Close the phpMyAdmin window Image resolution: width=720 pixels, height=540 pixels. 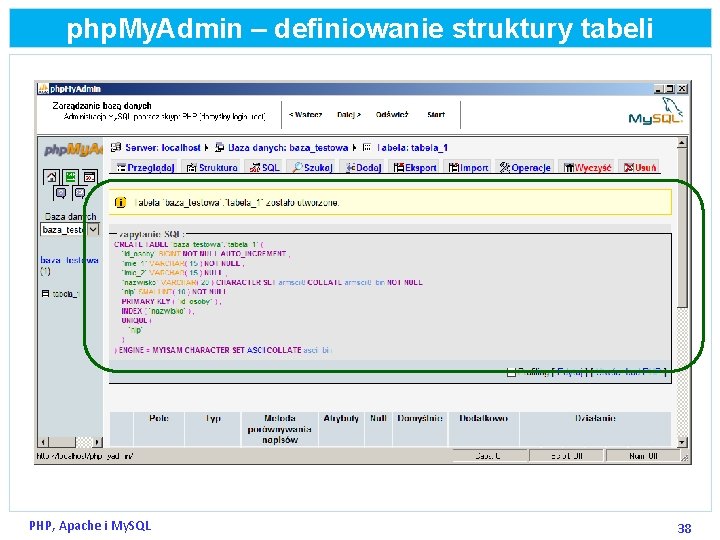[x=682, y=89]
